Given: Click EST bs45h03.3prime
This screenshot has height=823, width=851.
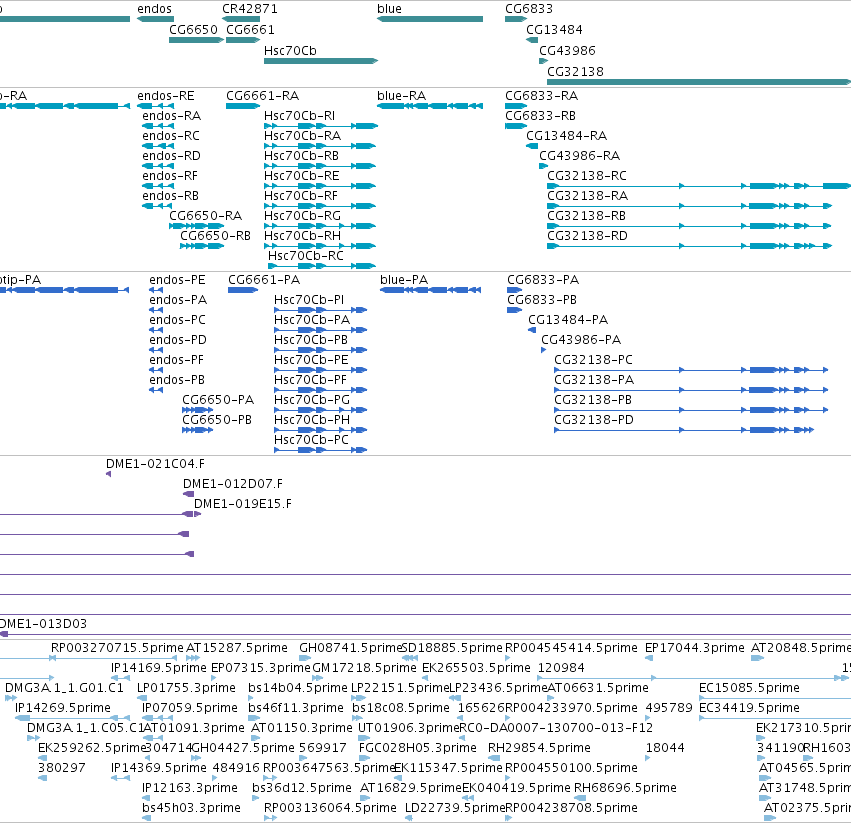Looking at the screenshot, I should (x=191, y=808).
